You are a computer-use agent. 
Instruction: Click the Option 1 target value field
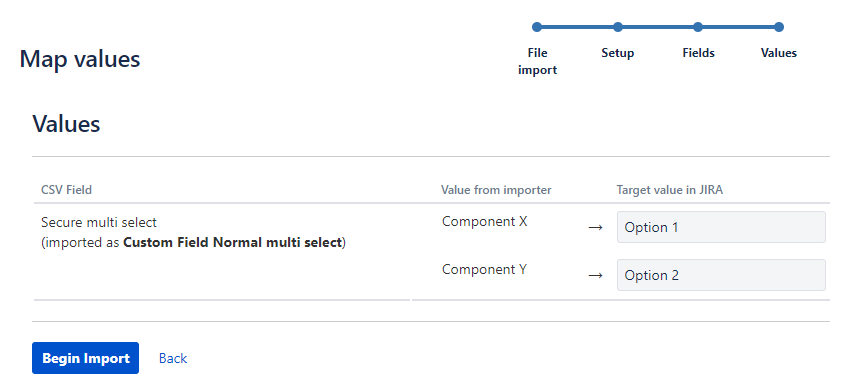pos(721,227)
